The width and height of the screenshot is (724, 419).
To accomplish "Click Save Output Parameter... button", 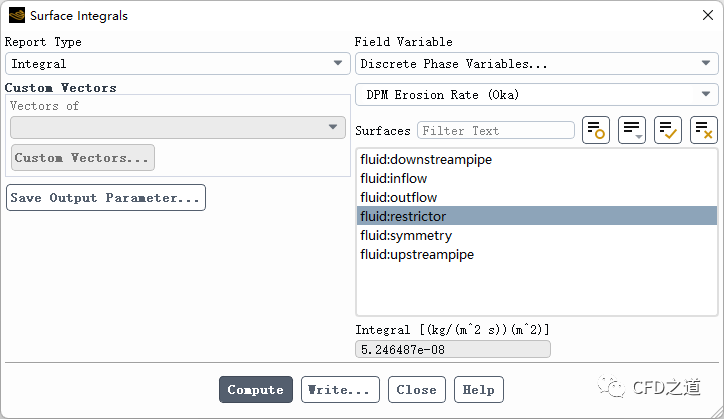I will coord(106,198).
